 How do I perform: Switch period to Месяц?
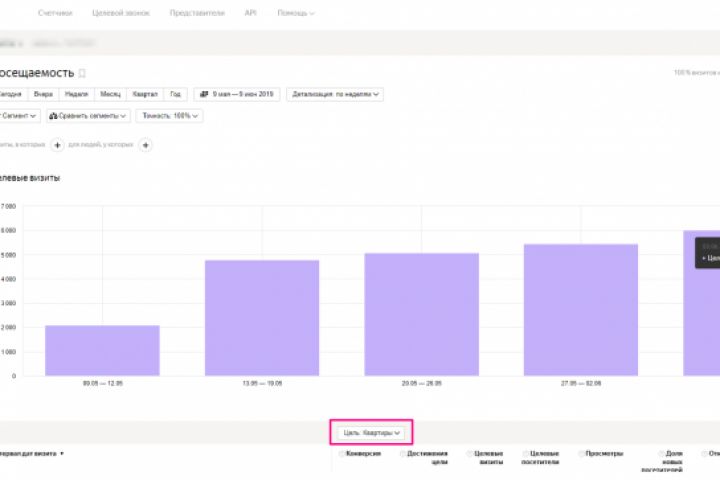[x=110, y=94]
